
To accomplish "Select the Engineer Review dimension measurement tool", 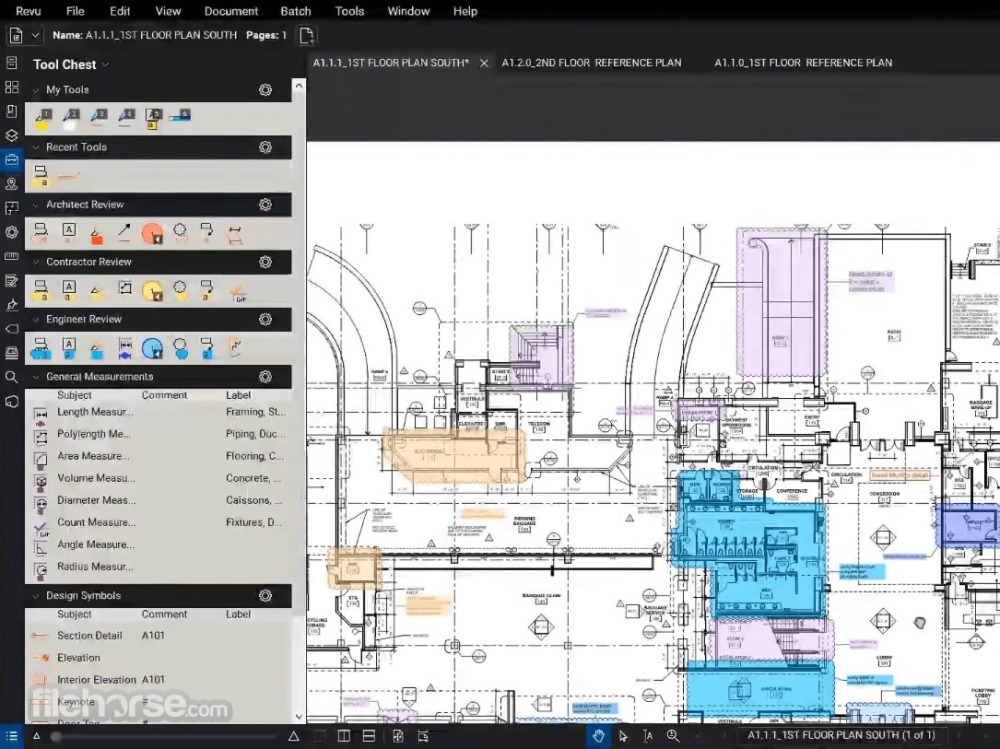I will click(125, 348).
